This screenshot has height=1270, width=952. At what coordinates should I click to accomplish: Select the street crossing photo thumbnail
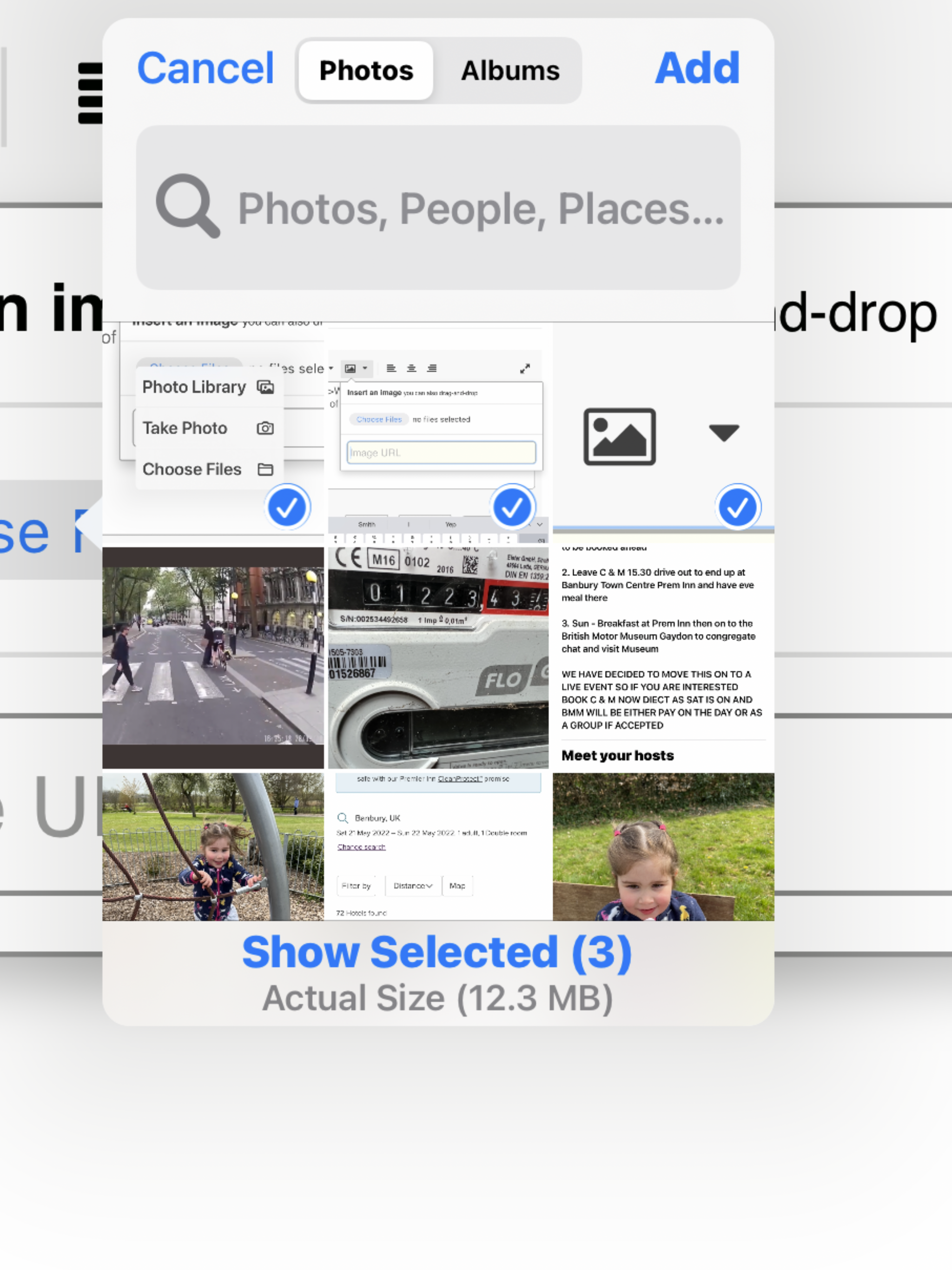(213, 657)
